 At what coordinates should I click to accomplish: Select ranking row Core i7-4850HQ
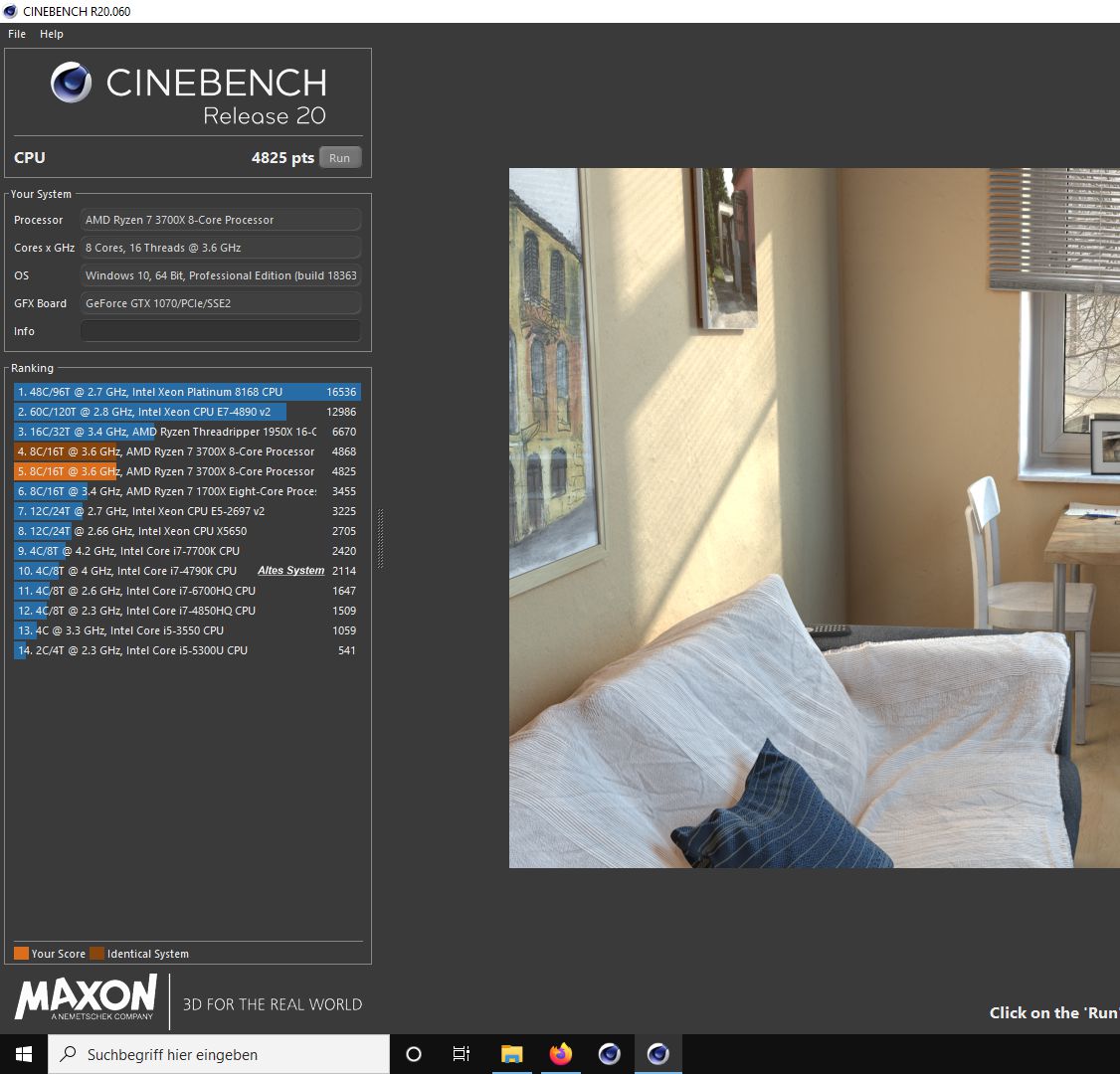(x=187, y=612)
